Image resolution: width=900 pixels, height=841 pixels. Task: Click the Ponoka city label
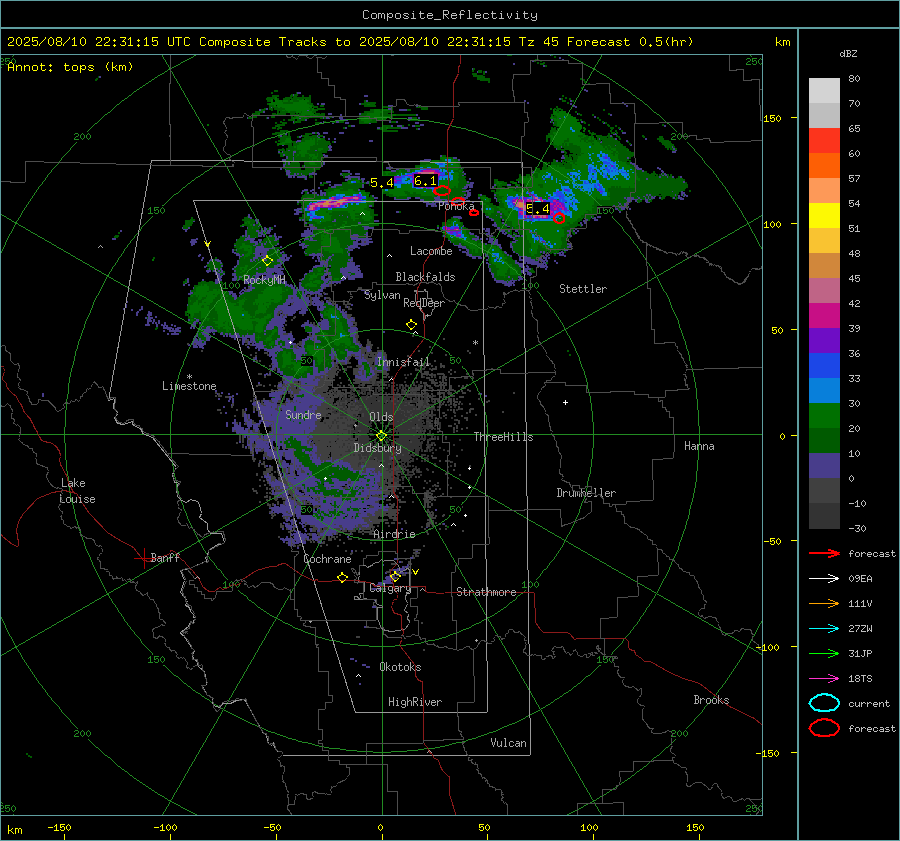[x=456, y=206]
